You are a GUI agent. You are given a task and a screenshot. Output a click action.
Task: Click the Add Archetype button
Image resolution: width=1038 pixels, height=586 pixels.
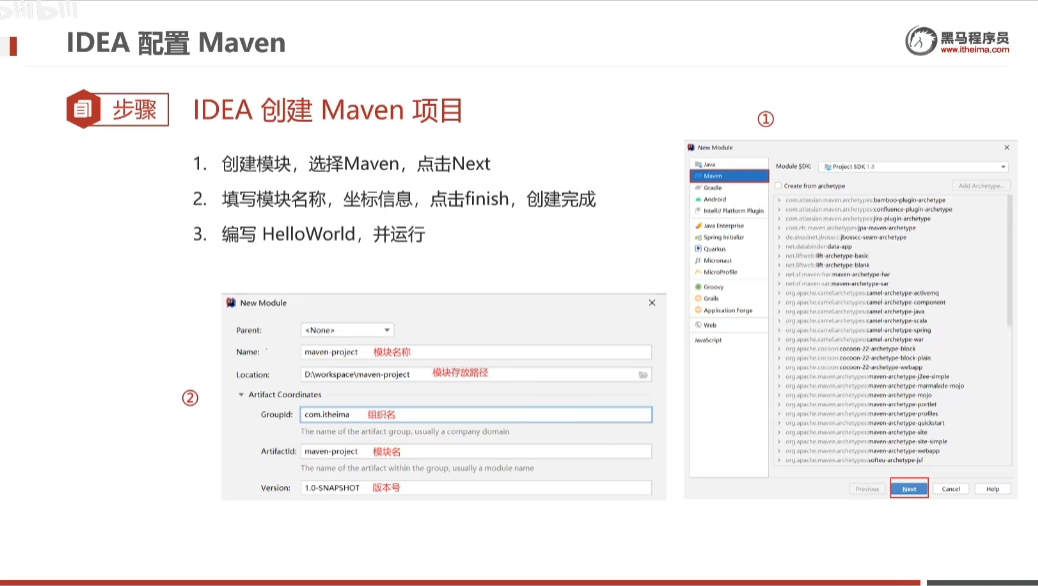coord(981,186)
